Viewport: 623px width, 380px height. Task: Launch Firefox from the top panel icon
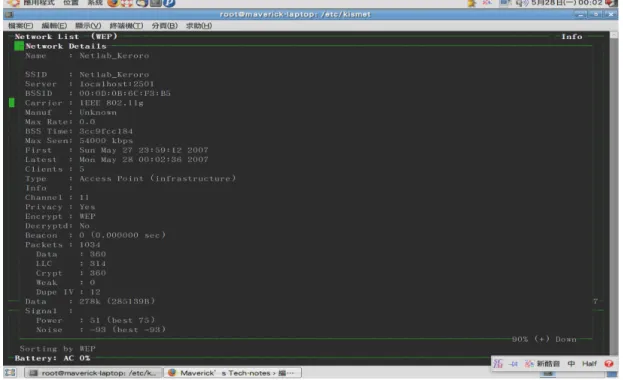113,3
